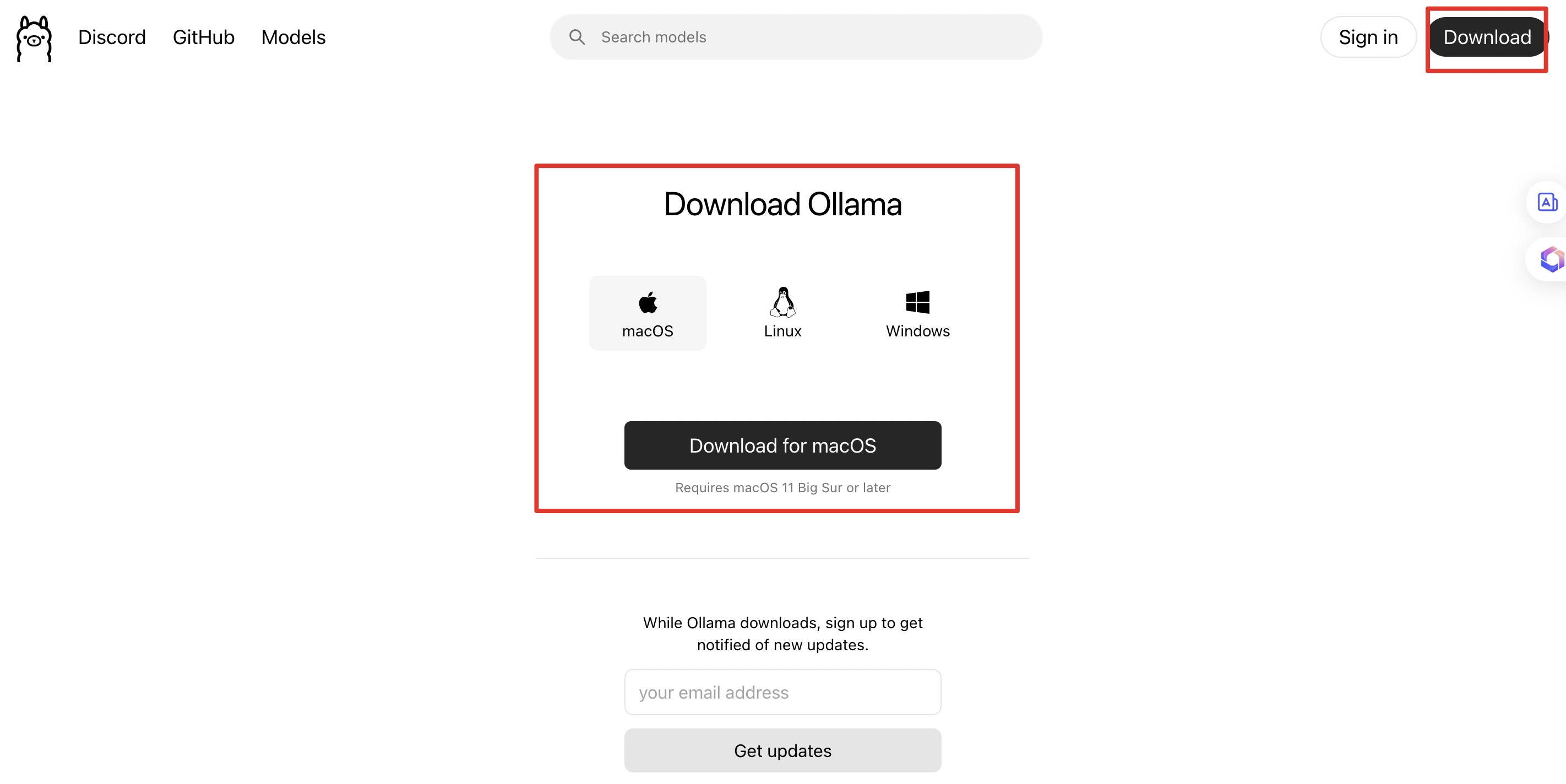Image resolution: width=1566 pixels, height=784 pixels.
Task: Switch to the Linux platform label
Action: (x=782, y=331)
